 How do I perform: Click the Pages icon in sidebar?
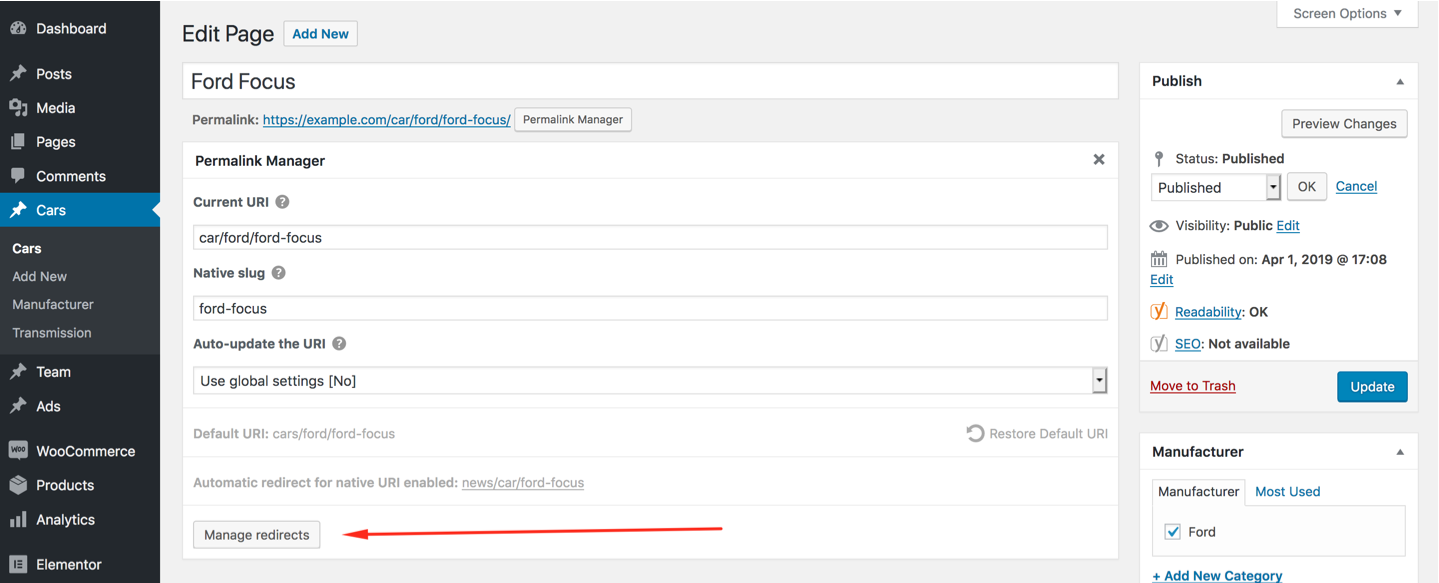click(18, 142)
